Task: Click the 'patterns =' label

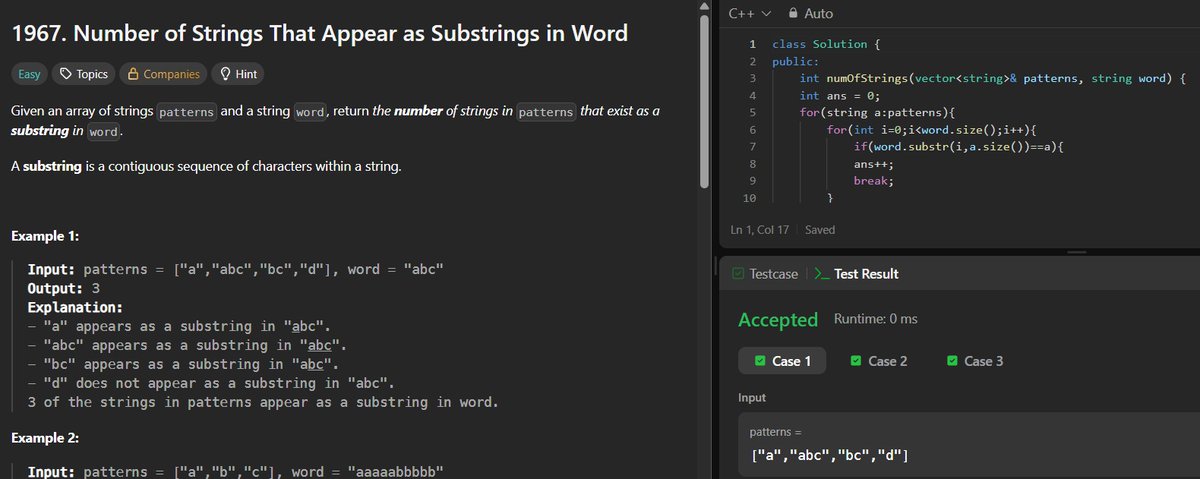Action: coord(776,431)
